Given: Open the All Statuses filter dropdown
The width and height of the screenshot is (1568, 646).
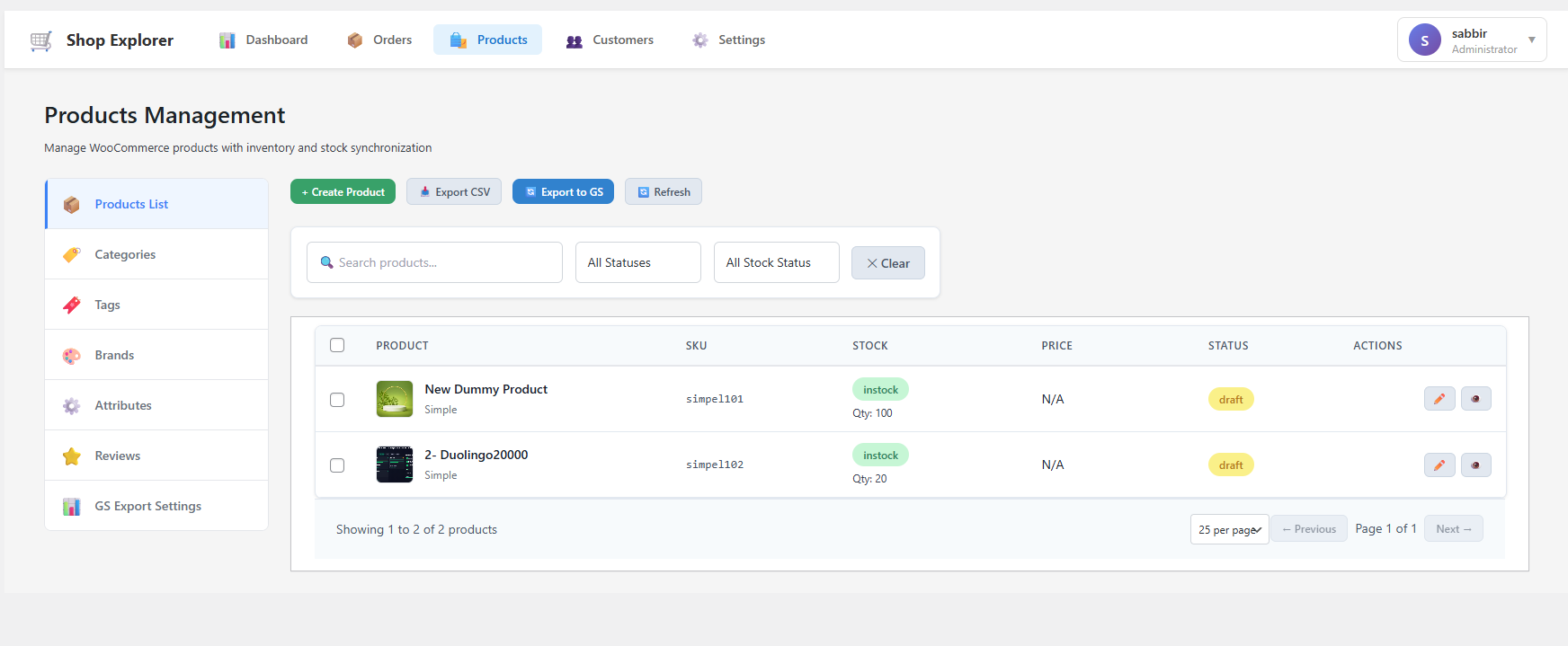Looking at the screenshot, I should (637, 263).
